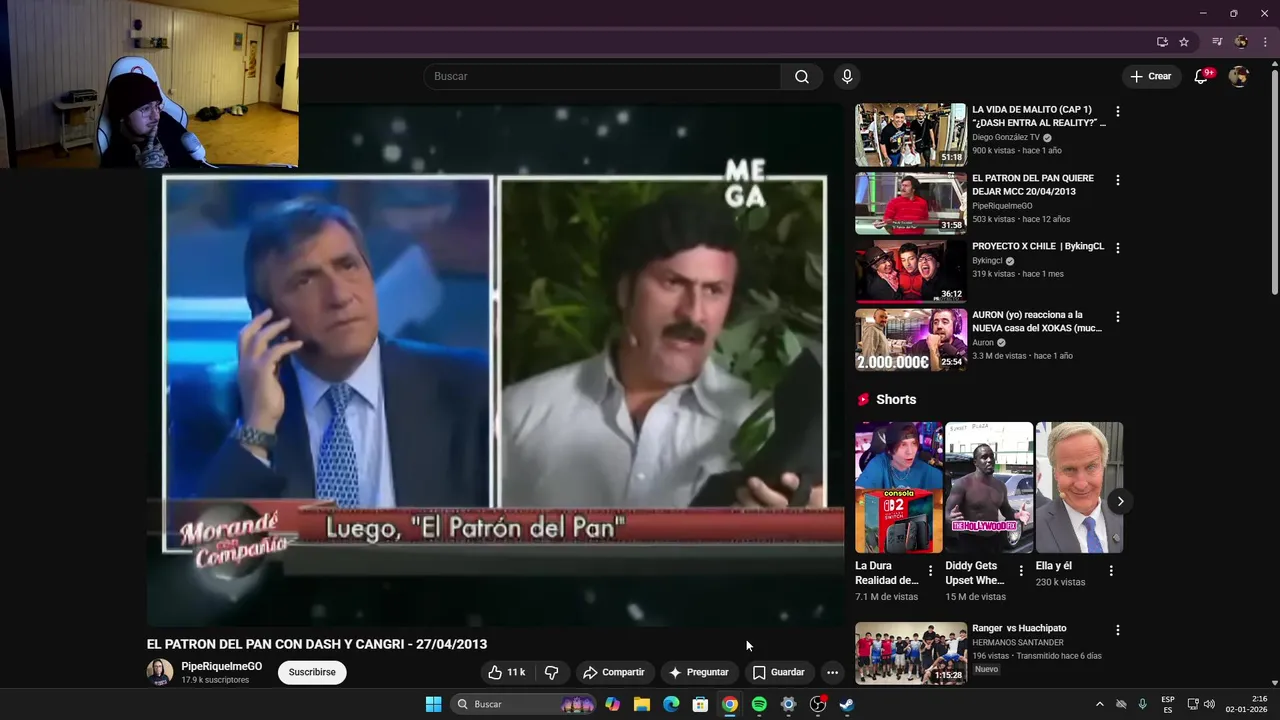This screenshot has height=720, width=1280.
Task: Open File Explorer from taskbar
Action: click(x=642, y=705)
